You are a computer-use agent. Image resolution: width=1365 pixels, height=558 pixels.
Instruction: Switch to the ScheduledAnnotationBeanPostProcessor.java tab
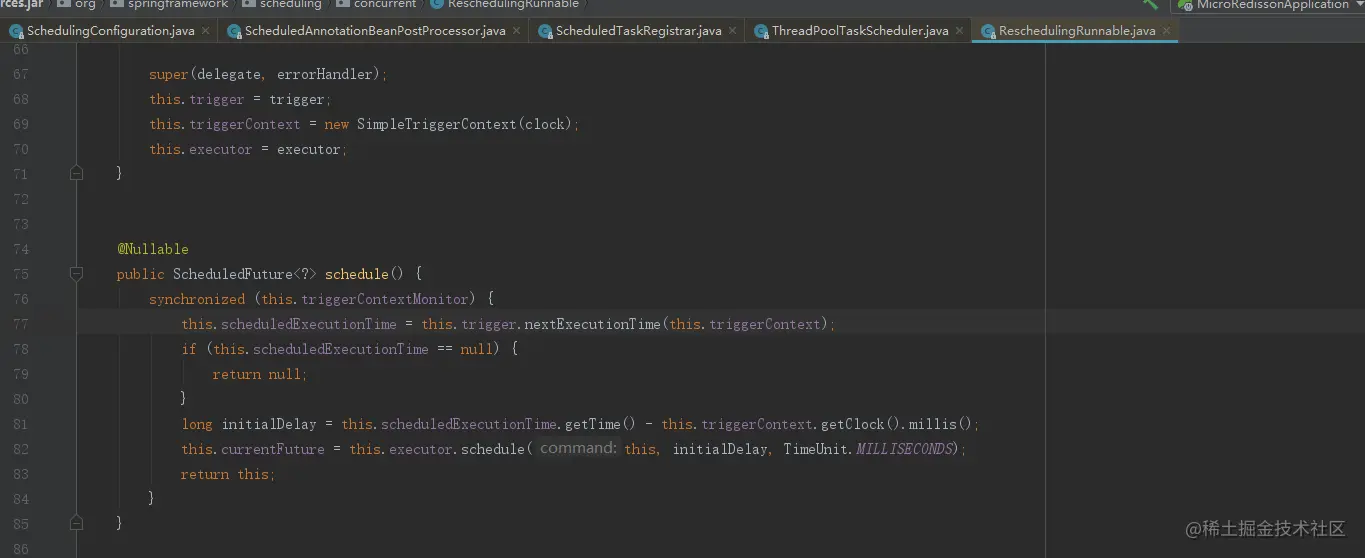pyautogui.click(x=375, y=31)
